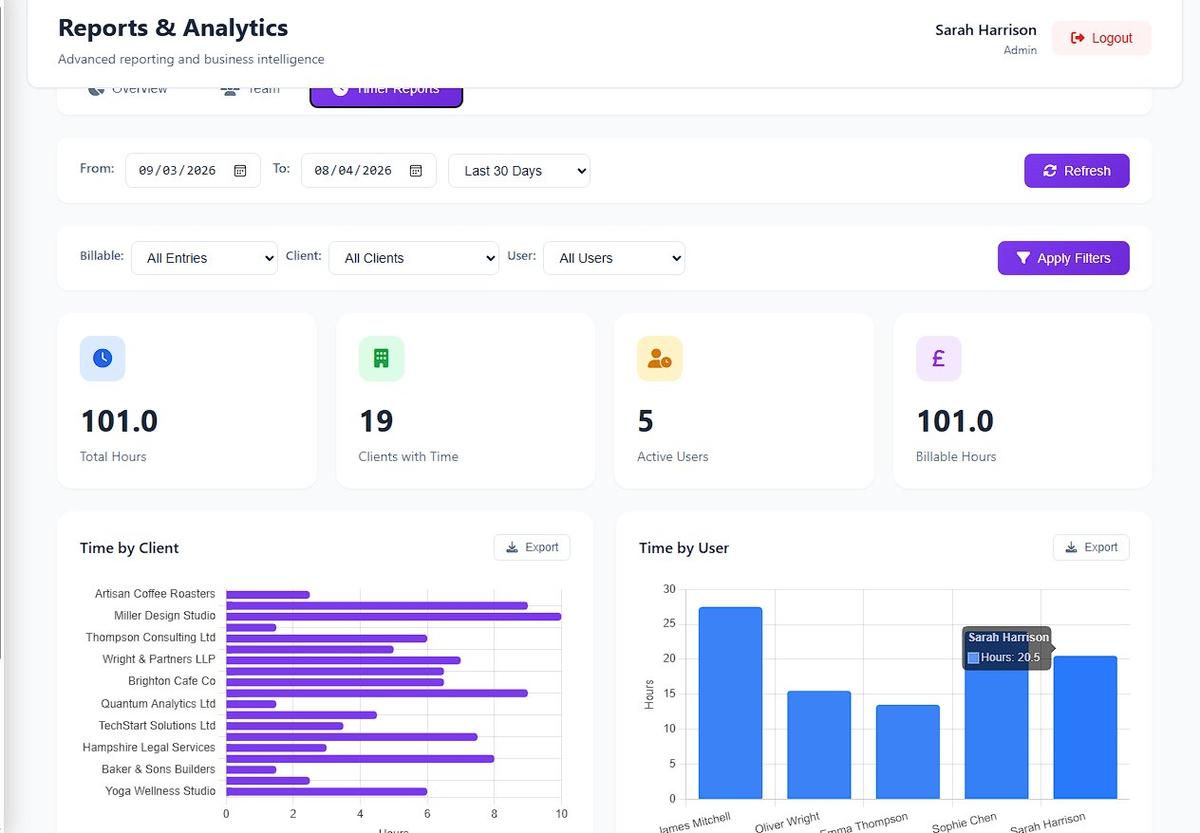Screen dimensions: 1200x833
Task: Click the clock icon on Total Hours card
Action: (x=102, y=358)
